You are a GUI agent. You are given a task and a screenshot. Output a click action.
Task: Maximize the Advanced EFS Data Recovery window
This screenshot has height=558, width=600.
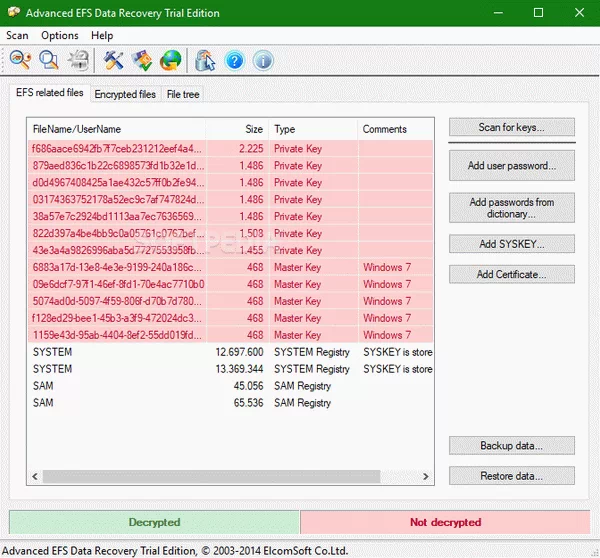coord(538,13)
